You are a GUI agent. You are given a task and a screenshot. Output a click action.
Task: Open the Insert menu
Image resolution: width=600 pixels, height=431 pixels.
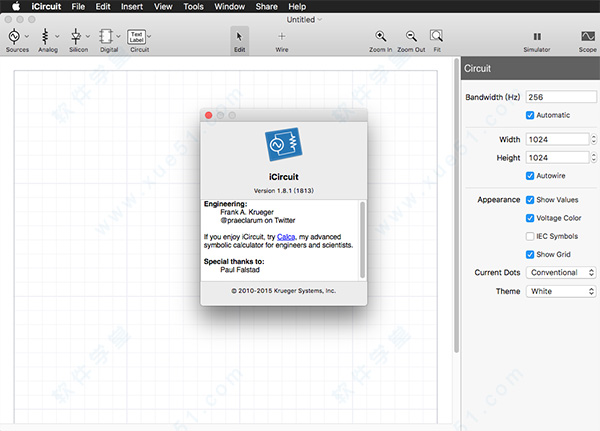click(132, 7)
